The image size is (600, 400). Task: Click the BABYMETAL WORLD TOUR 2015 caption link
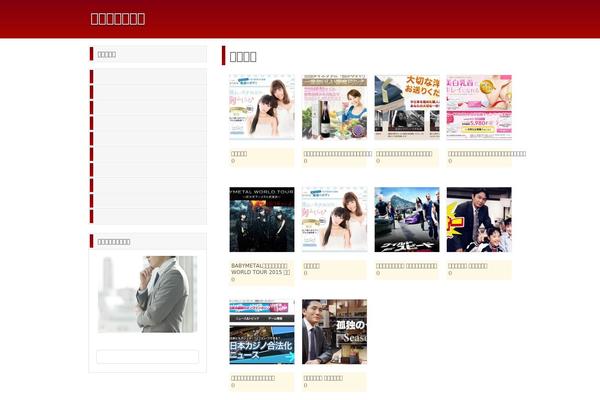coord(261,269)
